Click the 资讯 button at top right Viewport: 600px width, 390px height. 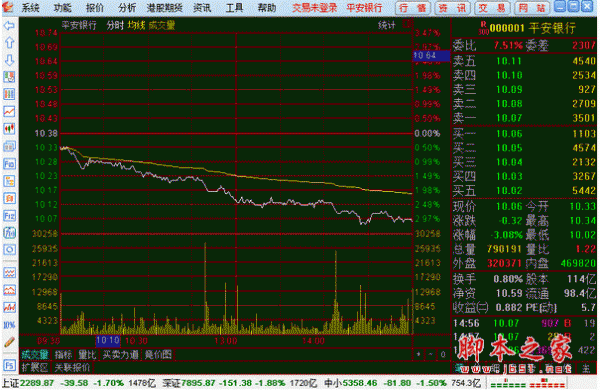coord(452,8)
